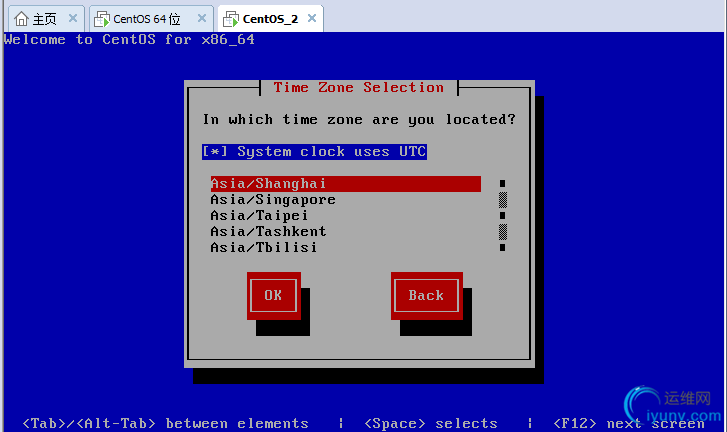Viewport: 727px width, 432px height.
Task: Click the time zone list scrollbar
Action: (x=503, y=216)
